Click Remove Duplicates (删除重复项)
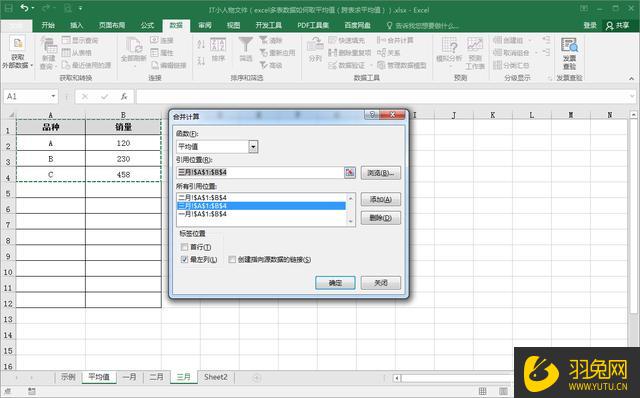Viewport: 640px width, 398px height. pyautogui.click(x=350, y=53)
